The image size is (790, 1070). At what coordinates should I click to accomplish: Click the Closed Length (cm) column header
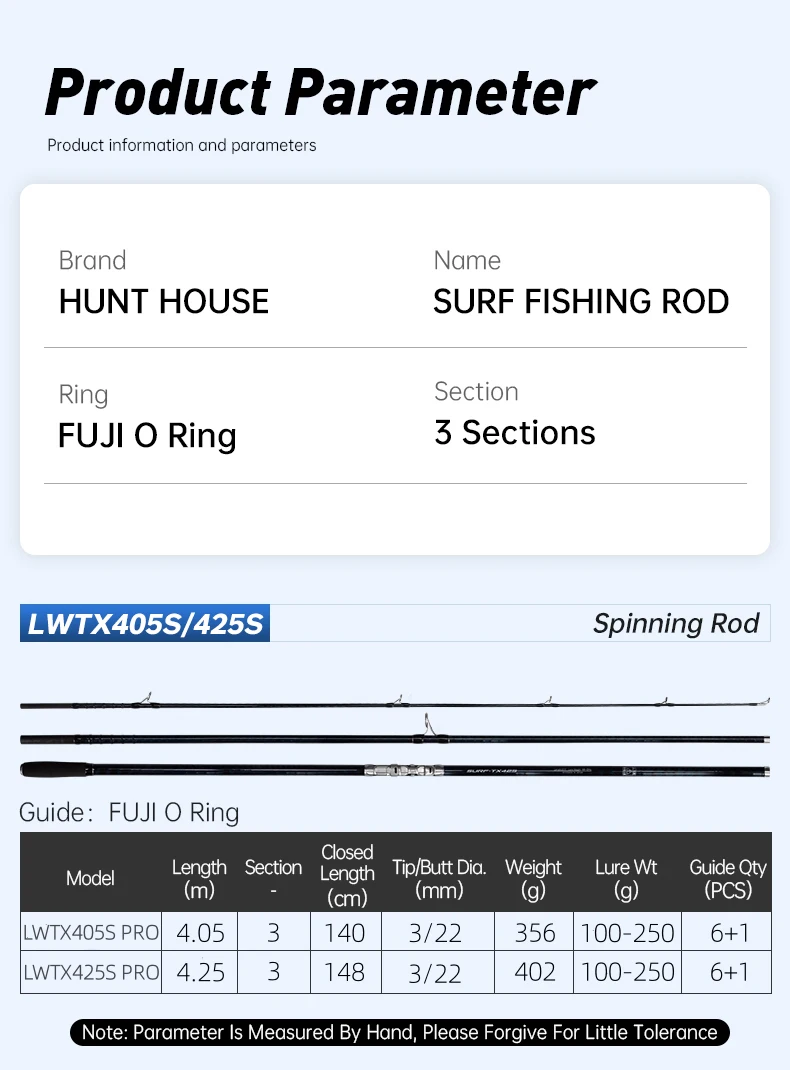coord(347,874)
